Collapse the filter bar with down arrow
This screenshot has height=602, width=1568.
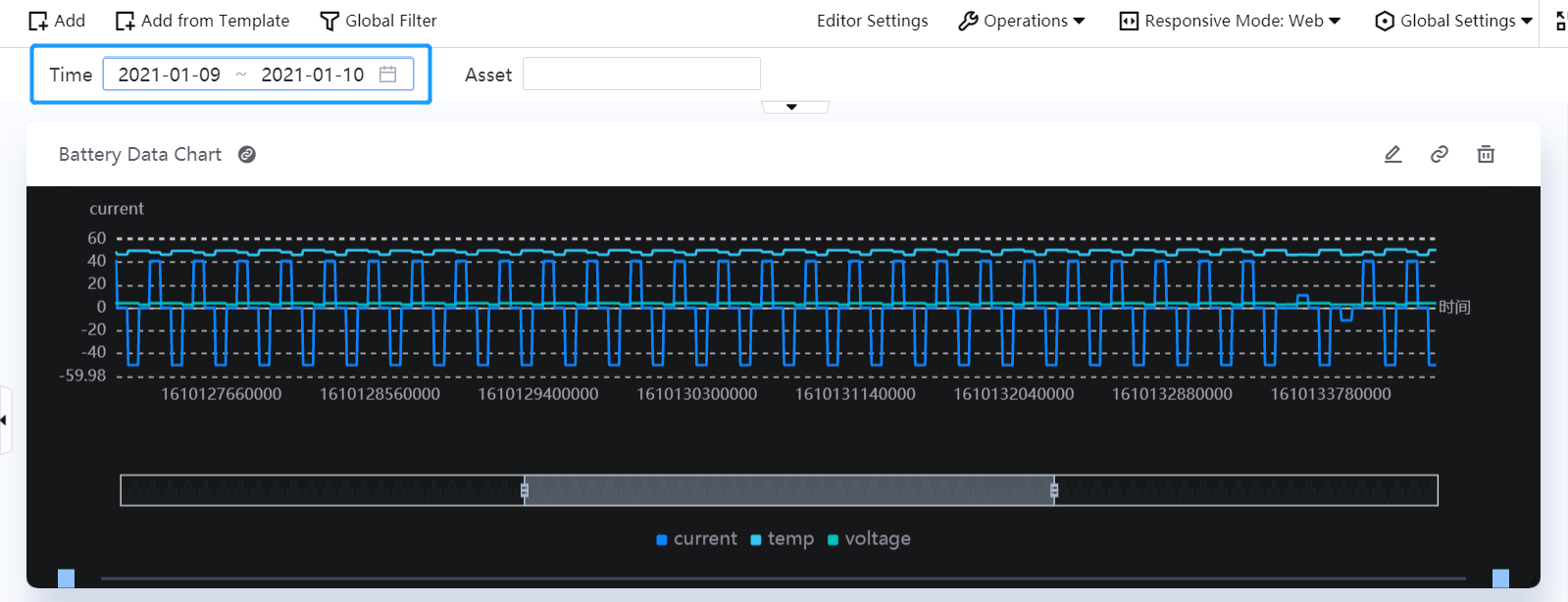coord(792,107)
